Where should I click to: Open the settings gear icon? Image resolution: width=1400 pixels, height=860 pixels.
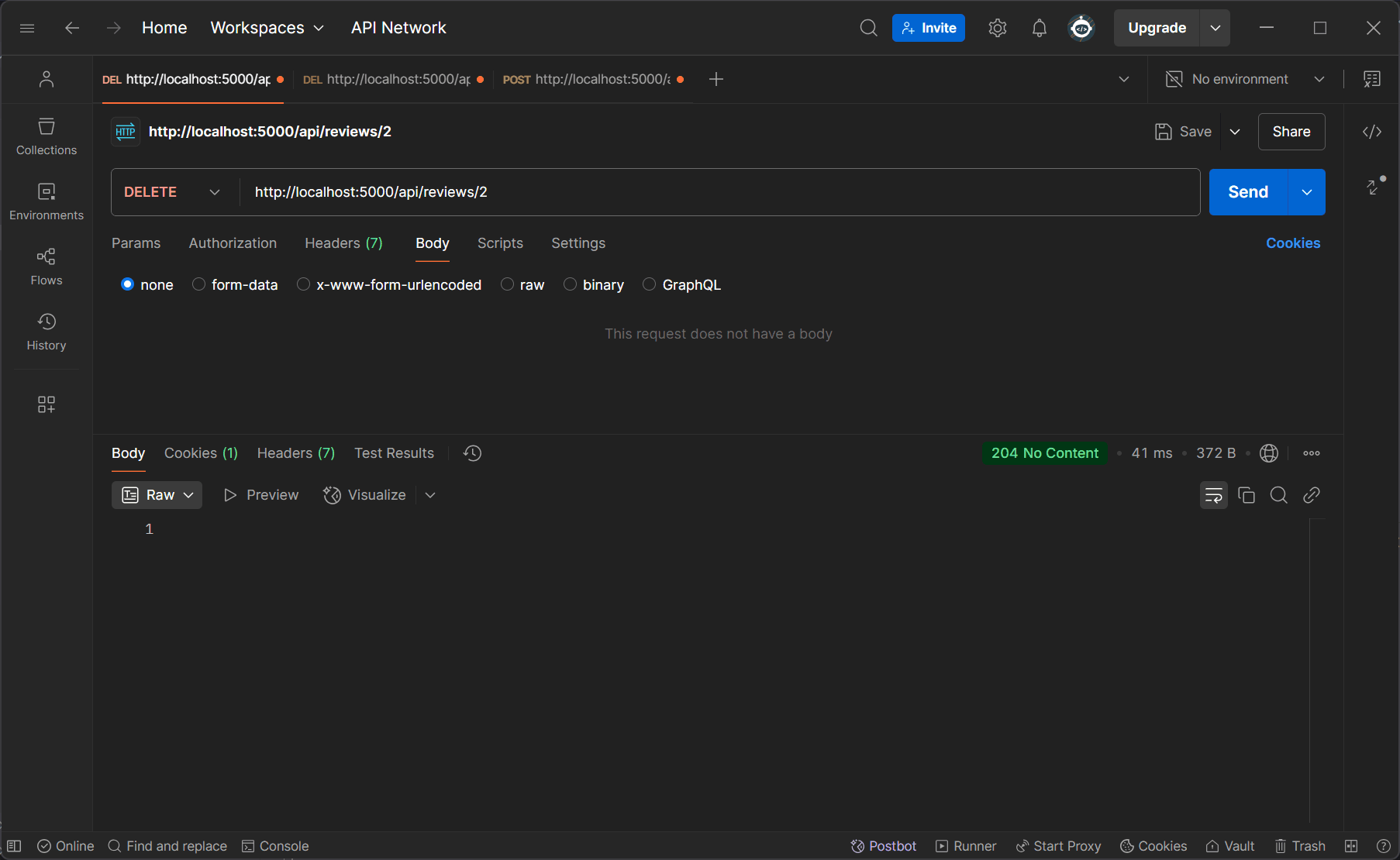[x=997, y=28]
